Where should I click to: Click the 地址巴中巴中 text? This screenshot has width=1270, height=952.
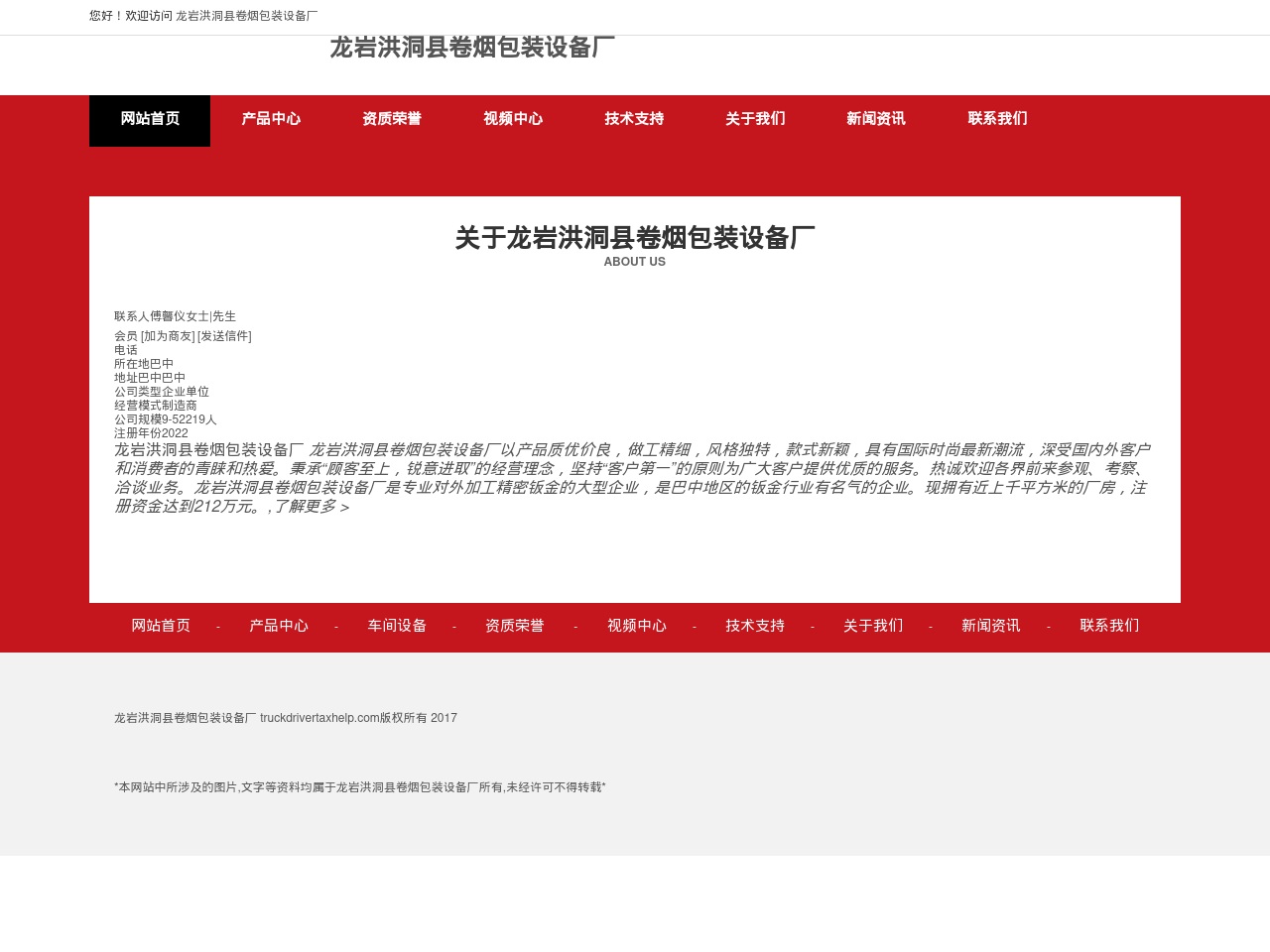point(150,378)
